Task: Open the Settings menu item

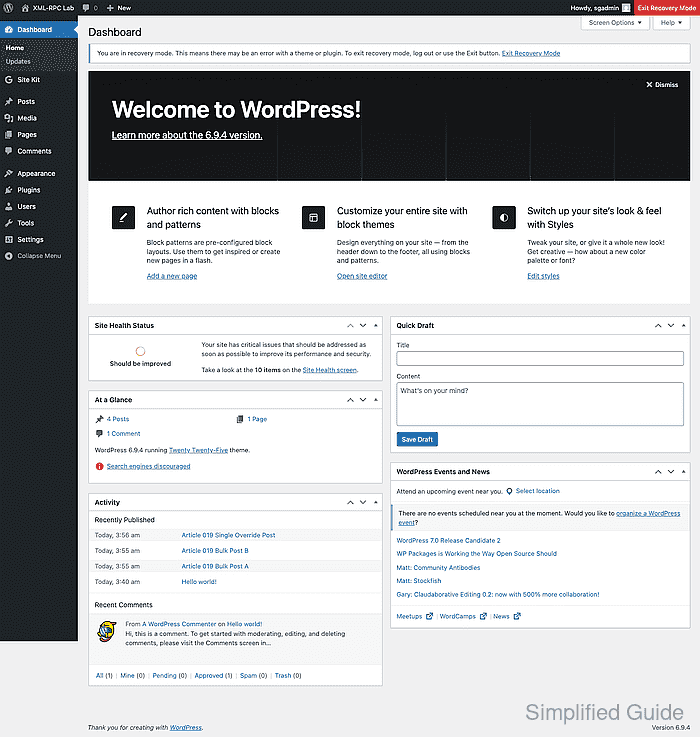Action: (x=30, y=240)
